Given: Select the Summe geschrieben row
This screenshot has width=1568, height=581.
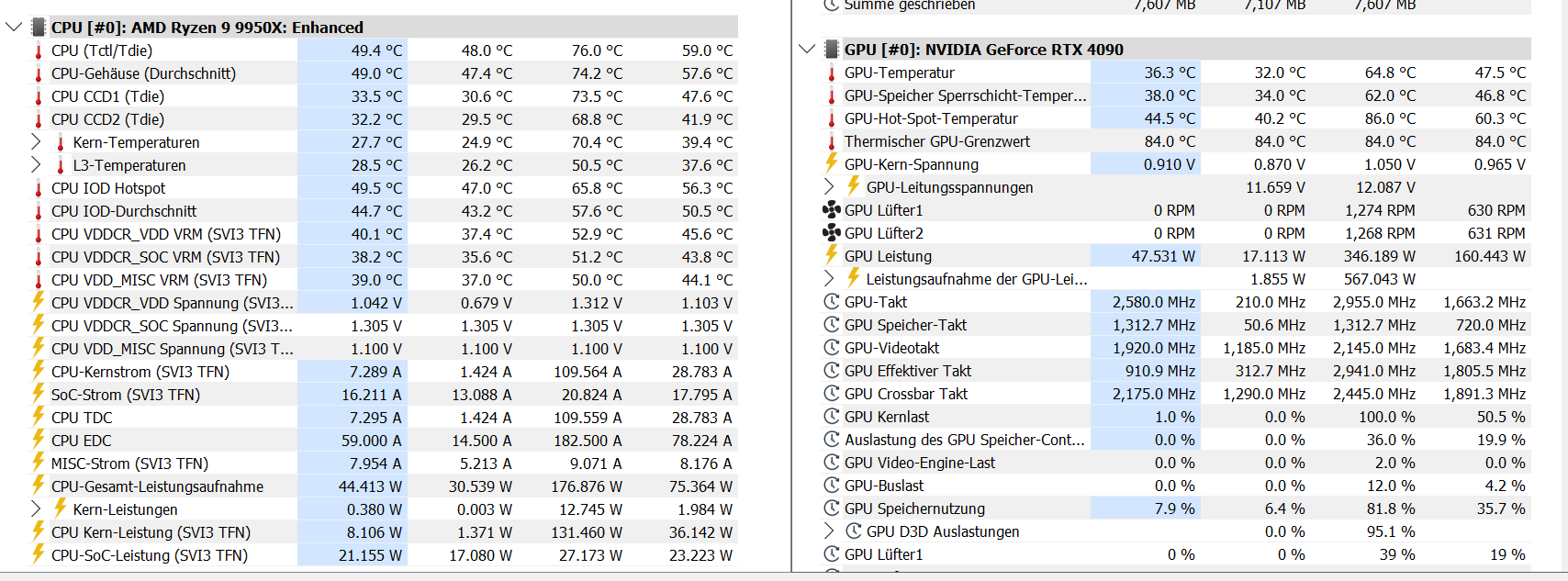Looking at the screenshot, I should [x=1177, y=6].
